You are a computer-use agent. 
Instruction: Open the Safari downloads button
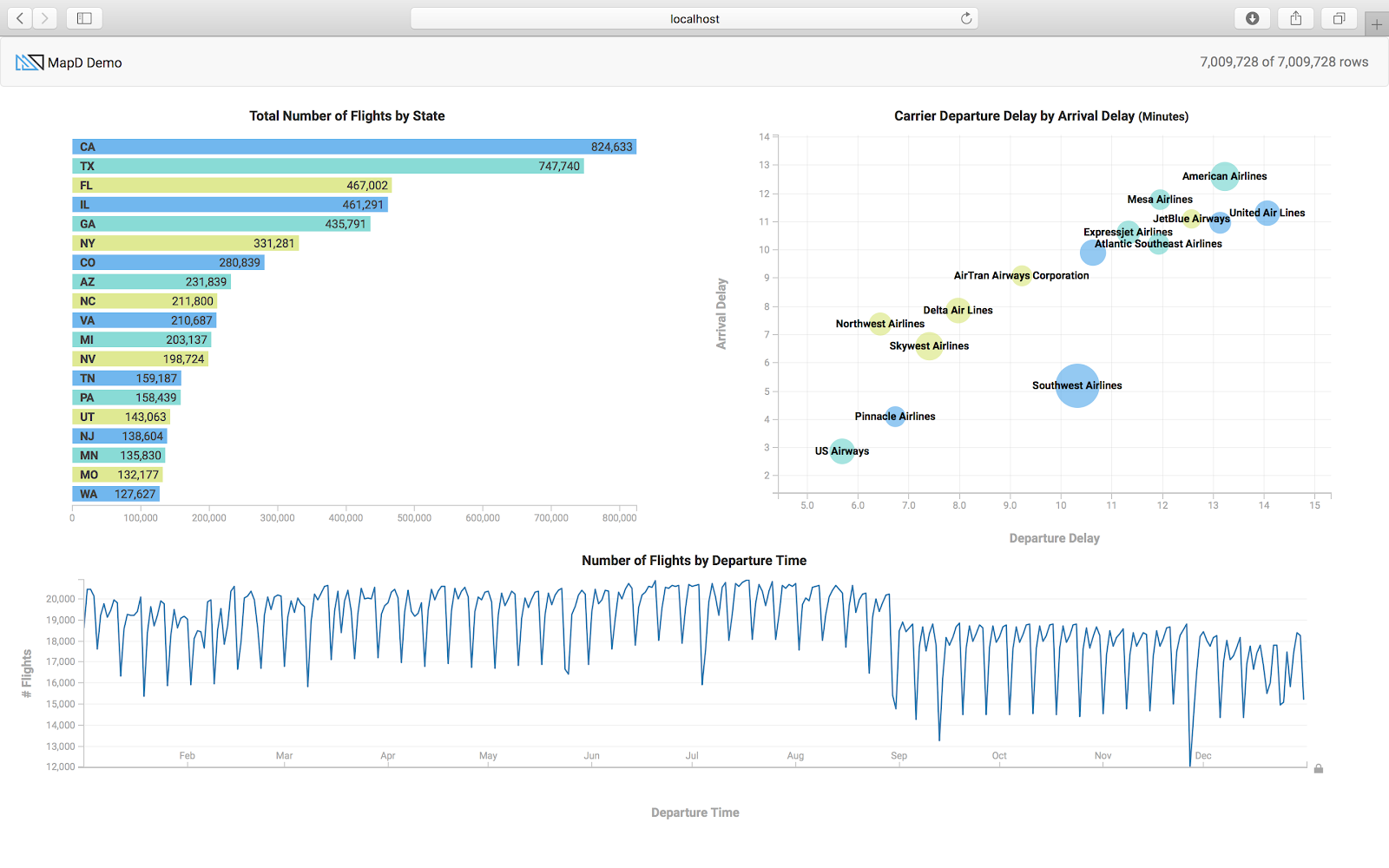pos(1252,18)
